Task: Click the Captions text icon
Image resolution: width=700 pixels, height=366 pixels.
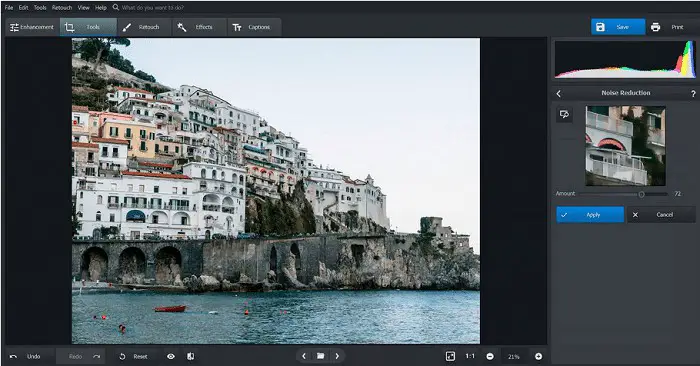Action: [237, 28]
